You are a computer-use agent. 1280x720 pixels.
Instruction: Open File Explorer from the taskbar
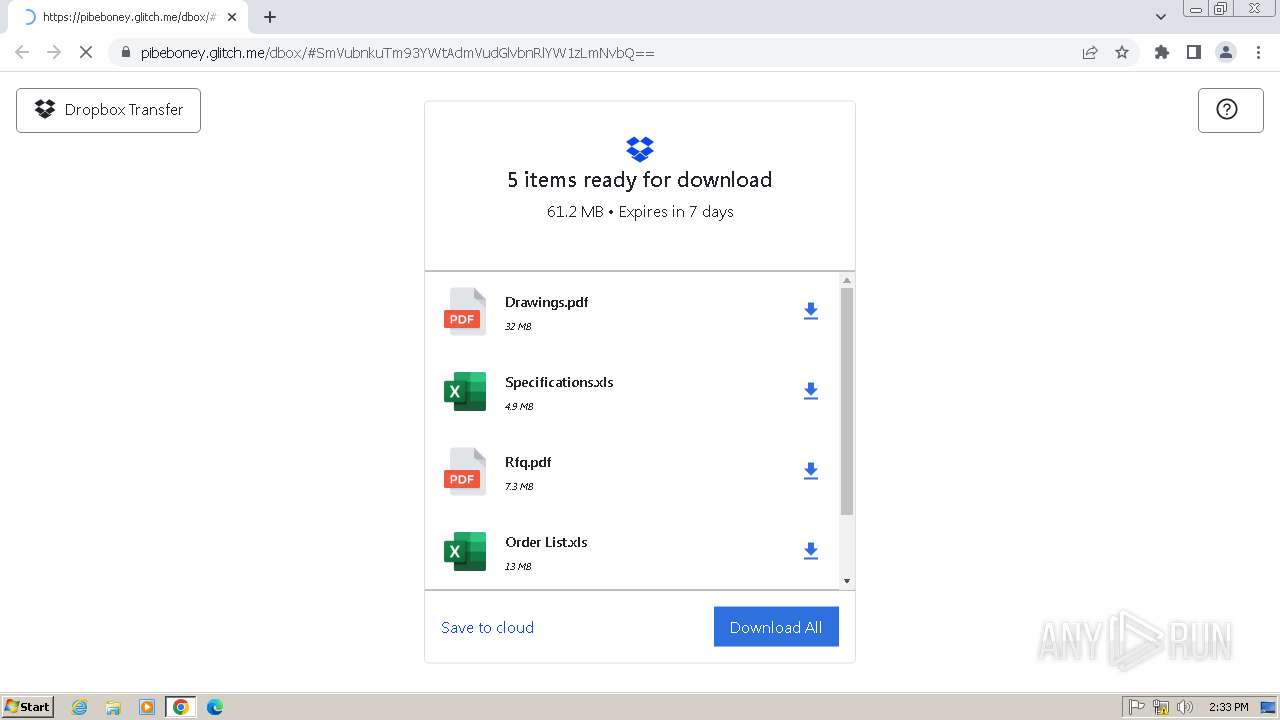[113, 707]
